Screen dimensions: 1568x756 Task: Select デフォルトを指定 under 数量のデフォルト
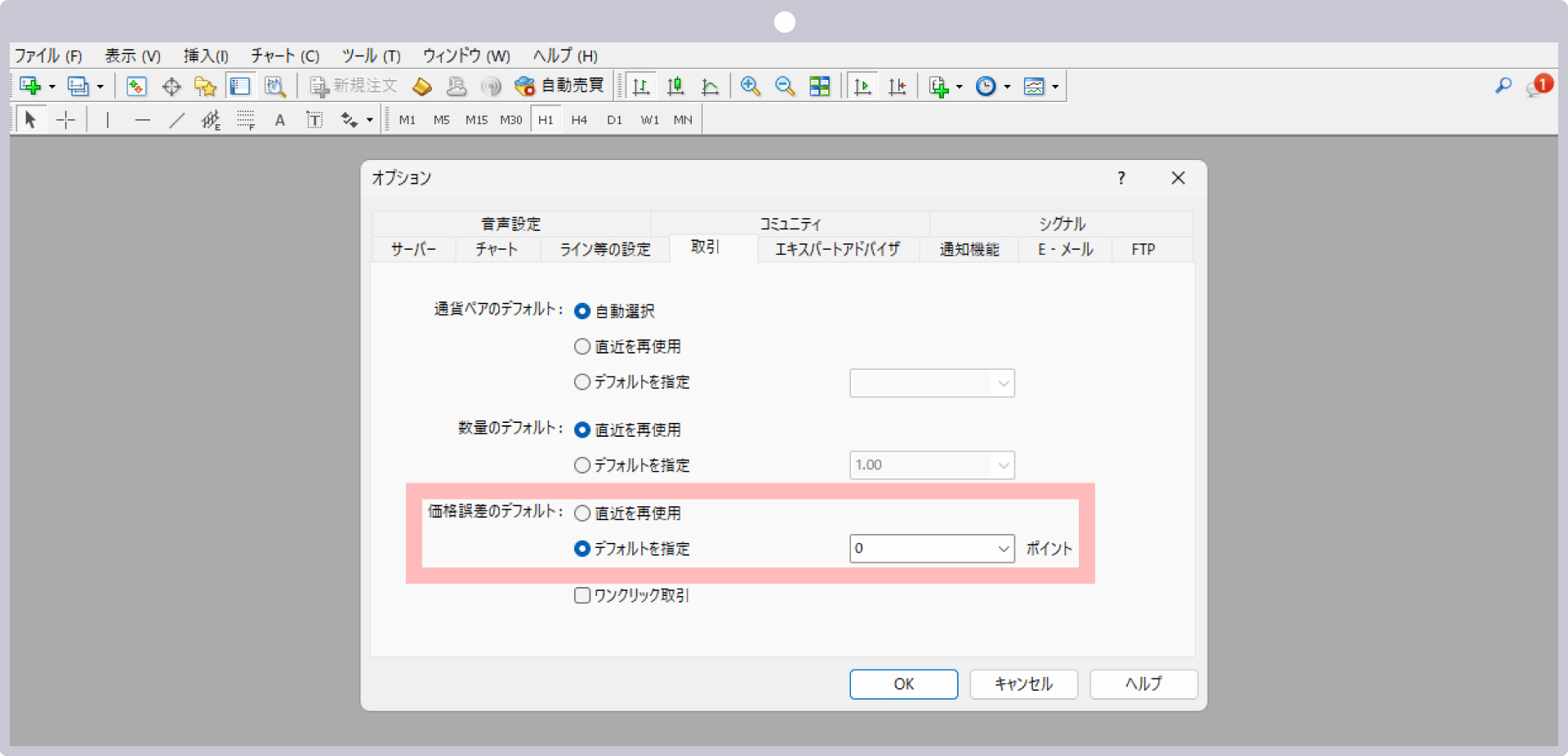[x=632, y=465]
